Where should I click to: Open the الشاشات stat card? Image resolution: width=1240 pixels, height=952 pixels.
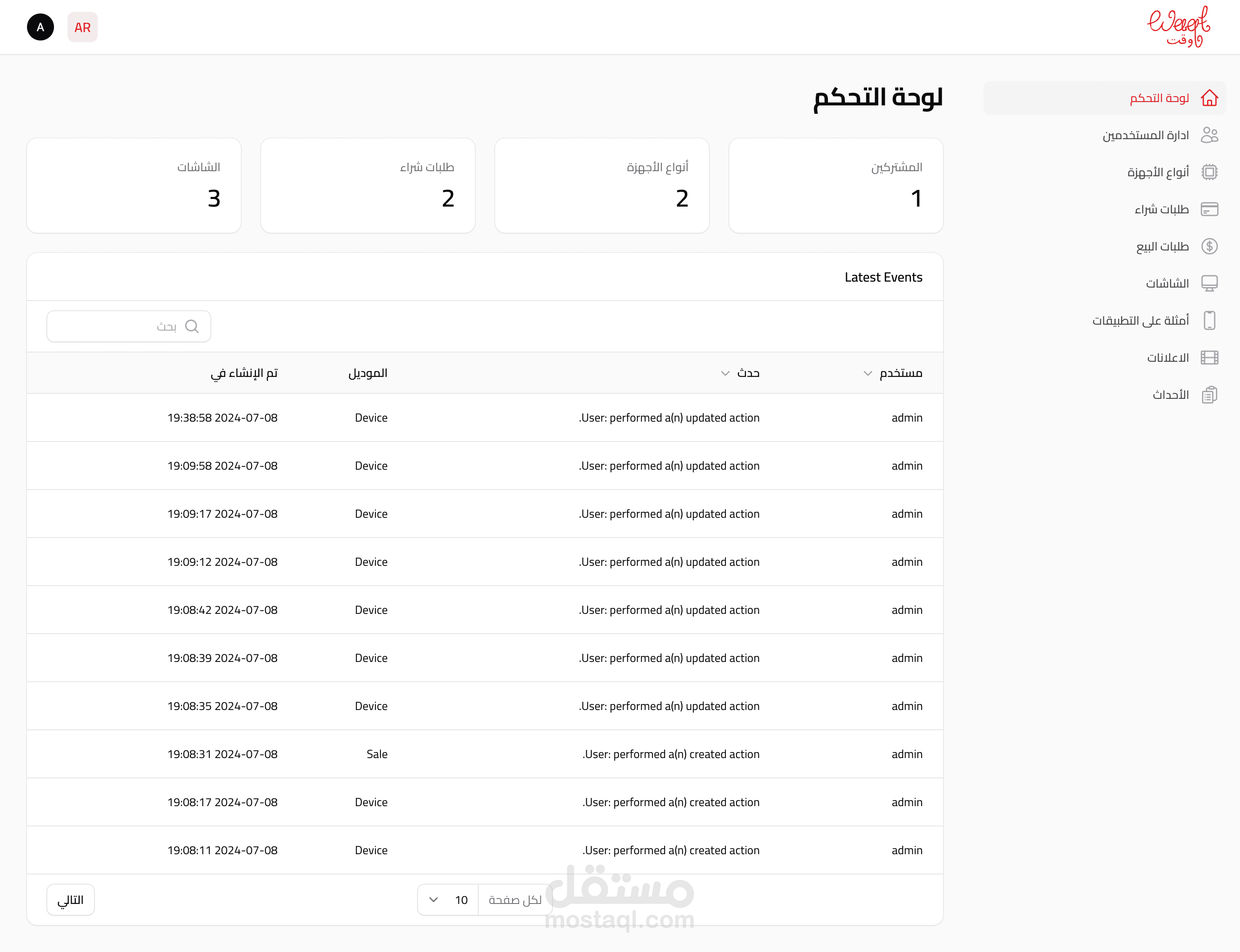coord(134,186)
